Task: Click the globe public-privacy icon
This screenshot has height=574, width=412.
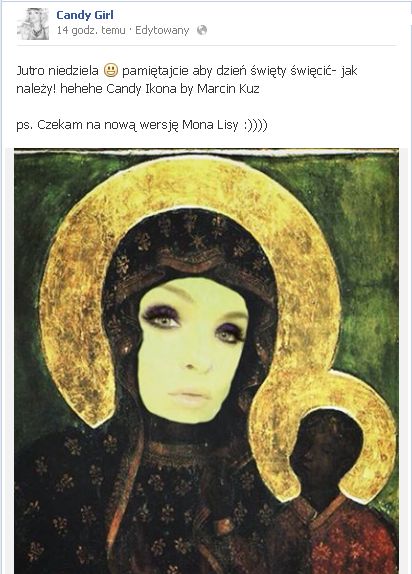Action: pos(202,30)
